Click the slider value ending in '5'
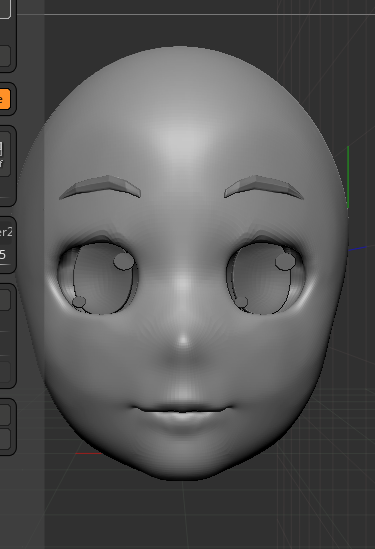 click(x=3, y=255)
